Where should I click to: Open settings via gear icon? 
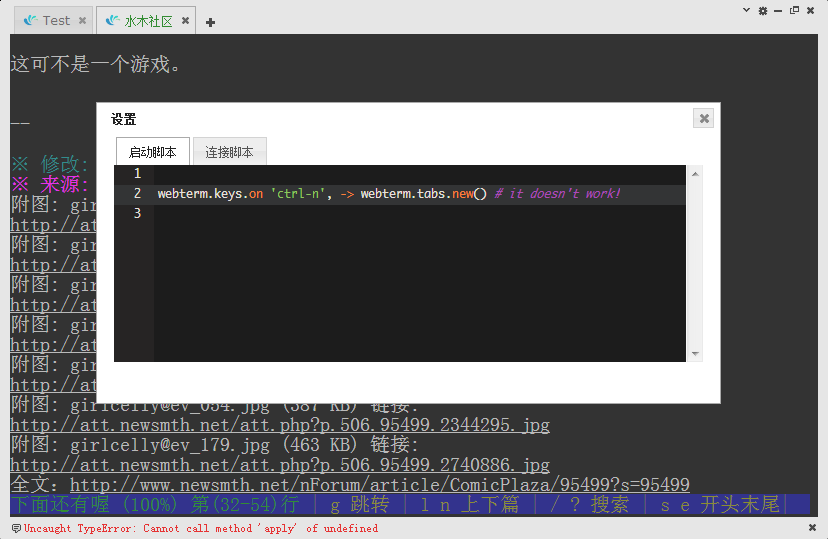[x=763, y=10]
